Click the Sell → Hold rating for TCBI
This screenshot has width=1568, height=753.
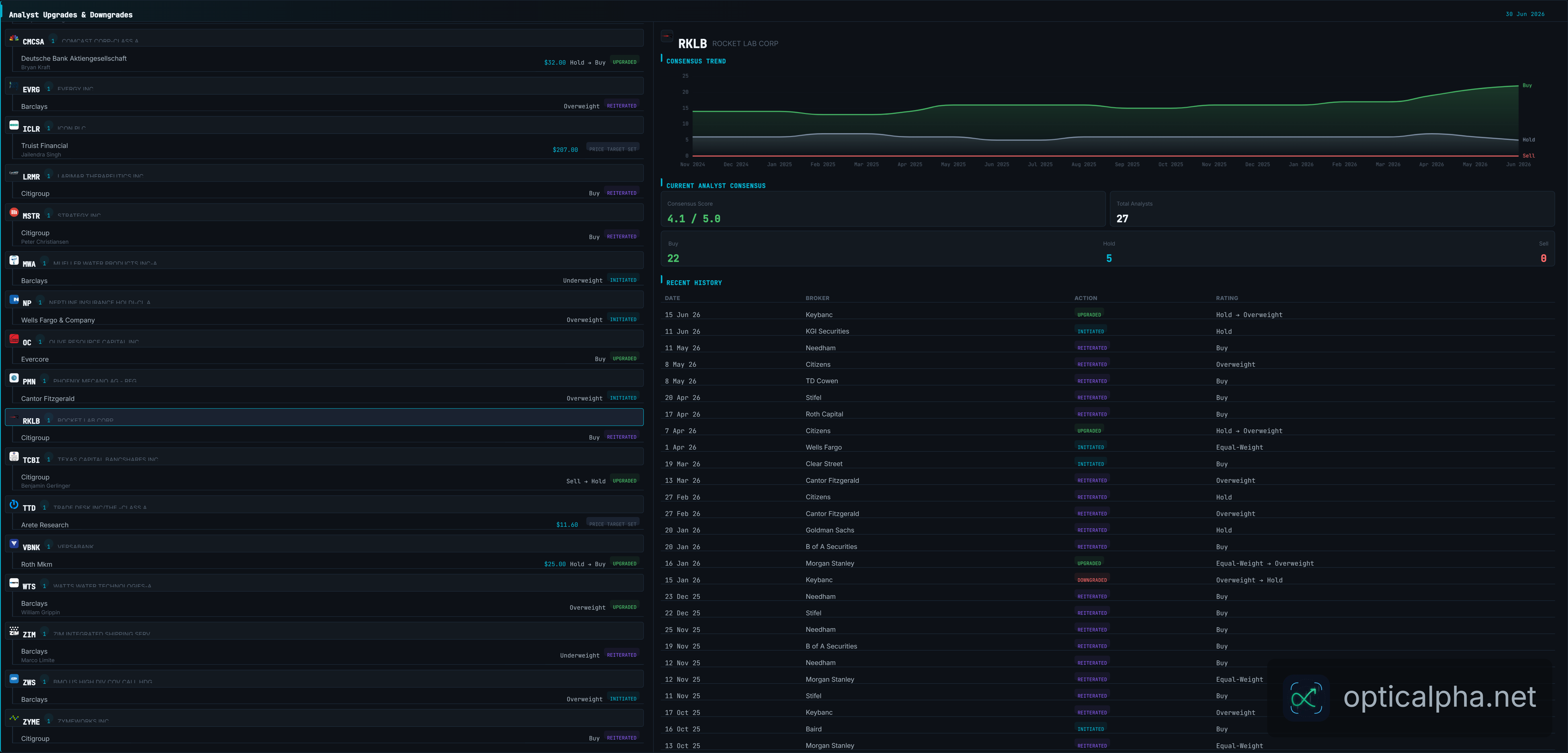click(586, 481)
